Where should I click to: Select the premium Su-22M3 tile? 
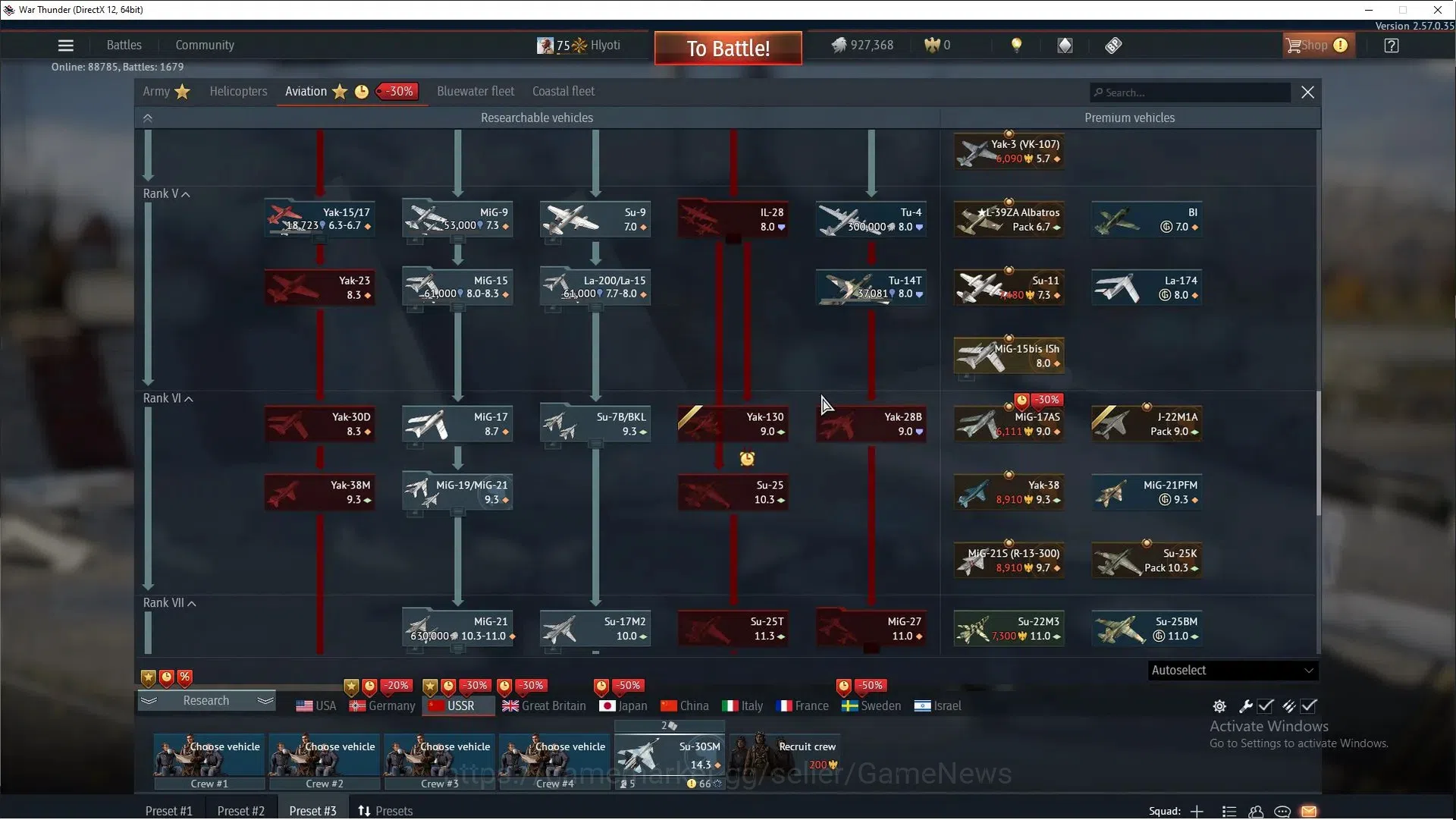(x=1009, y=629)
